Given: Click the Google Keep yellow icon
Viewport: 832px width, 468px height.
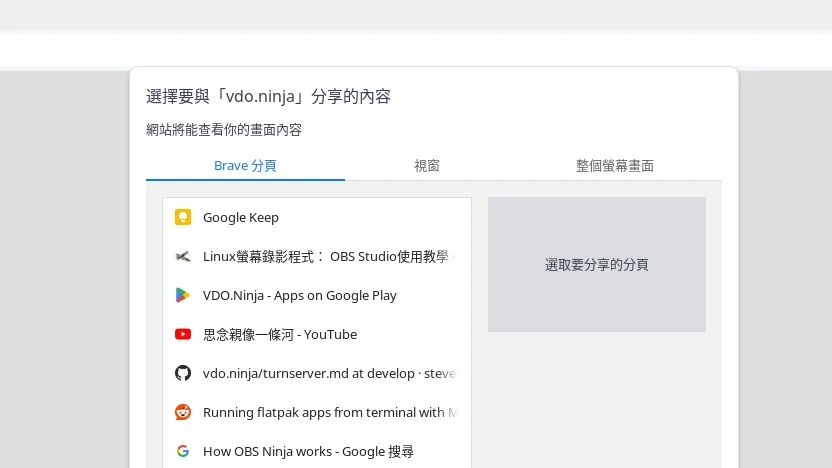Looking at the screenshot, I should click(x=183, y=217).
